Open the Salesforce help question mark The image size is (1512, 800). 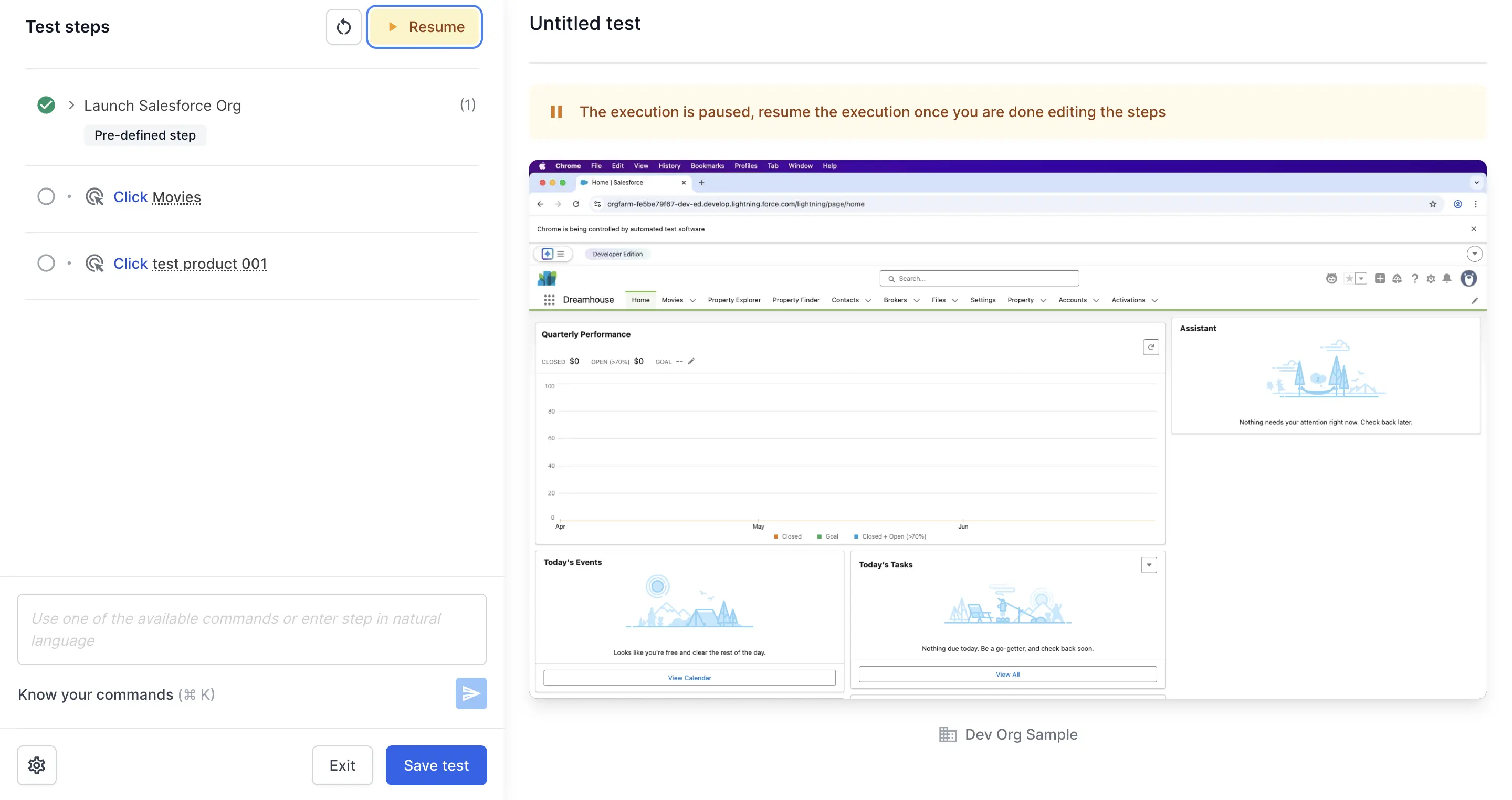[1414, 279]
